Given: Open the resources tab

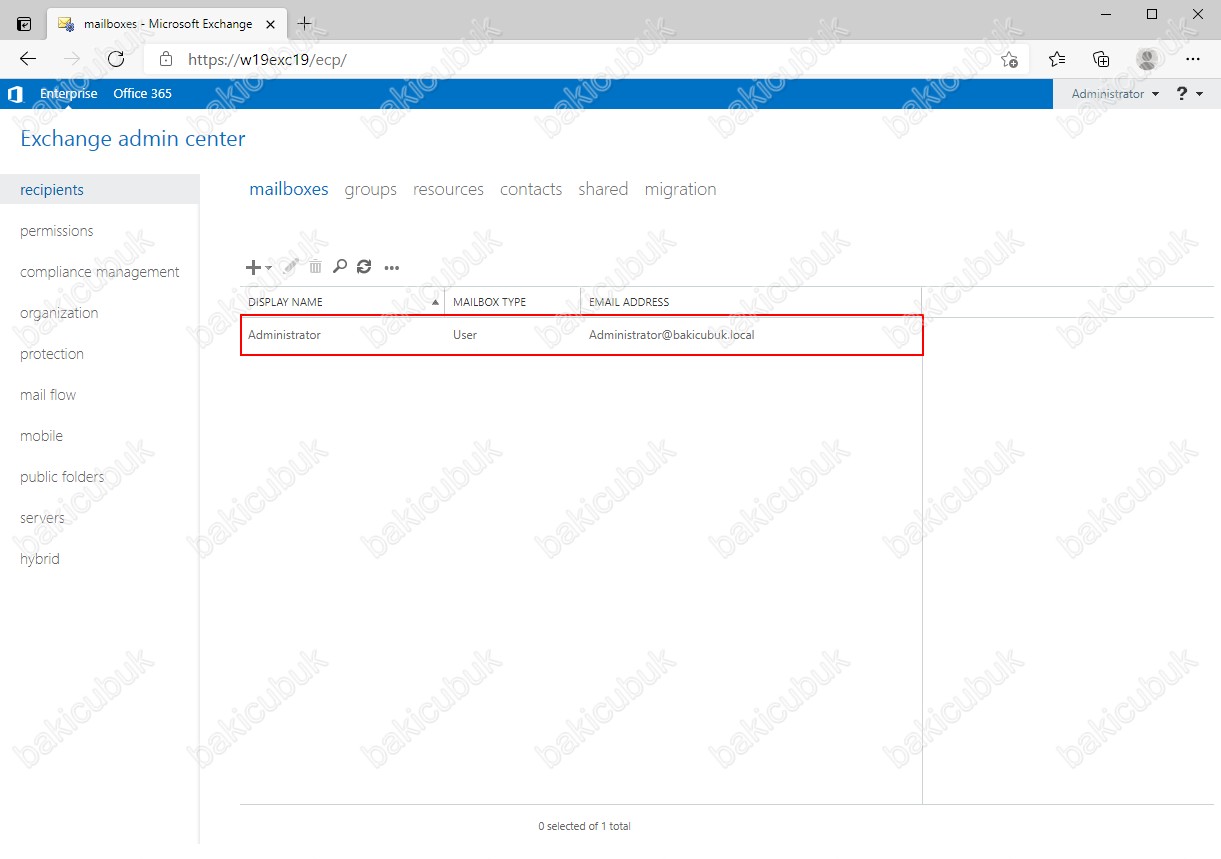Looking at the screenshot, I should (448, 189).
